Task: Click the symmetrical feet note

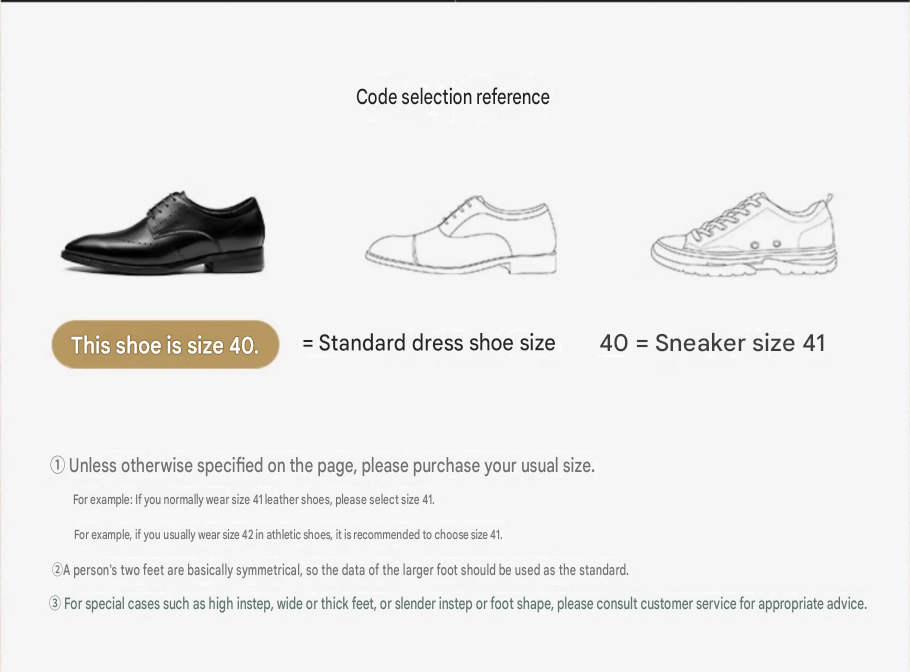Action: pos(345,570)
